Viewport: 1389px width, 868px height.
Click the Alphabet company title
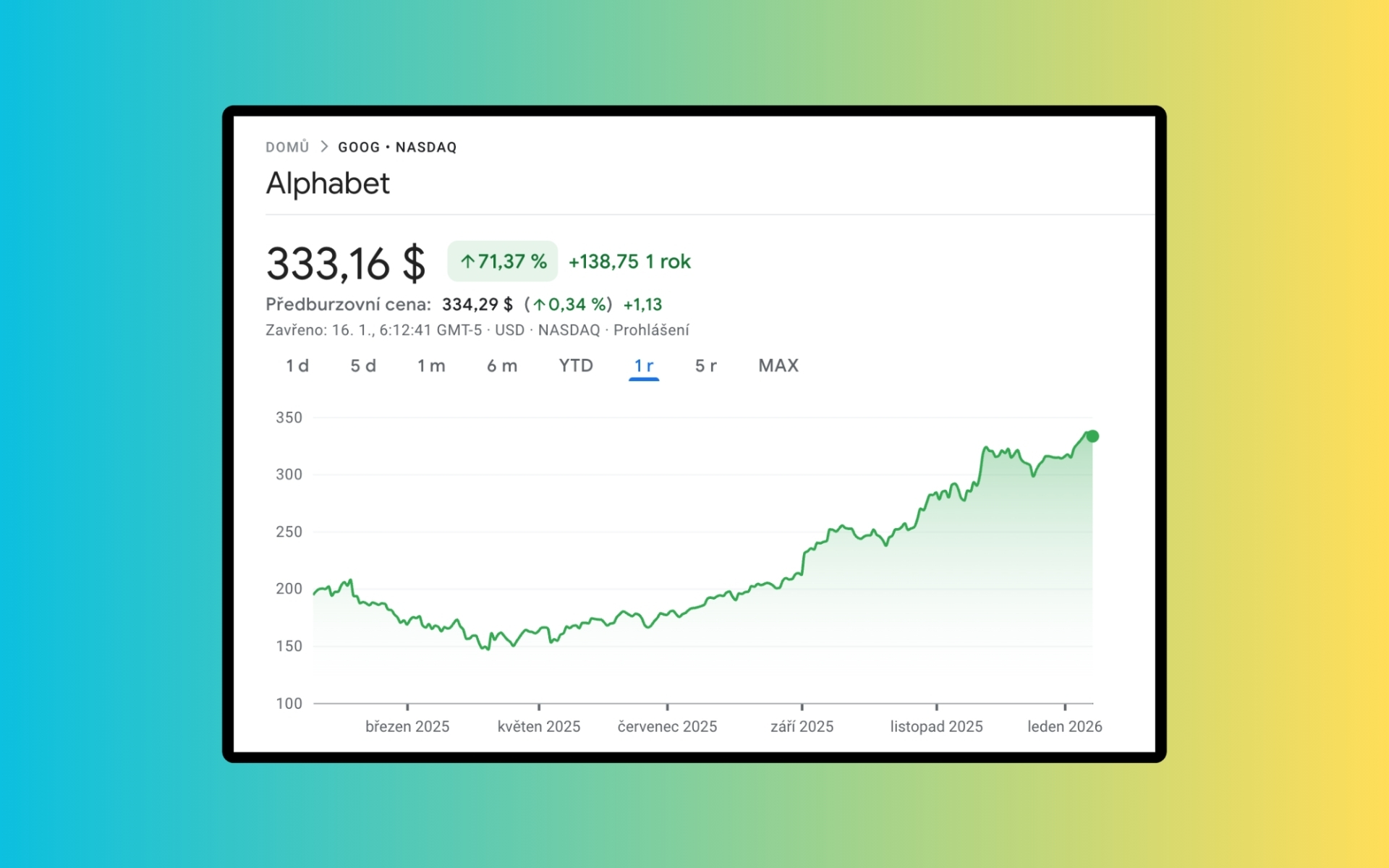click(x=328, y=184)
